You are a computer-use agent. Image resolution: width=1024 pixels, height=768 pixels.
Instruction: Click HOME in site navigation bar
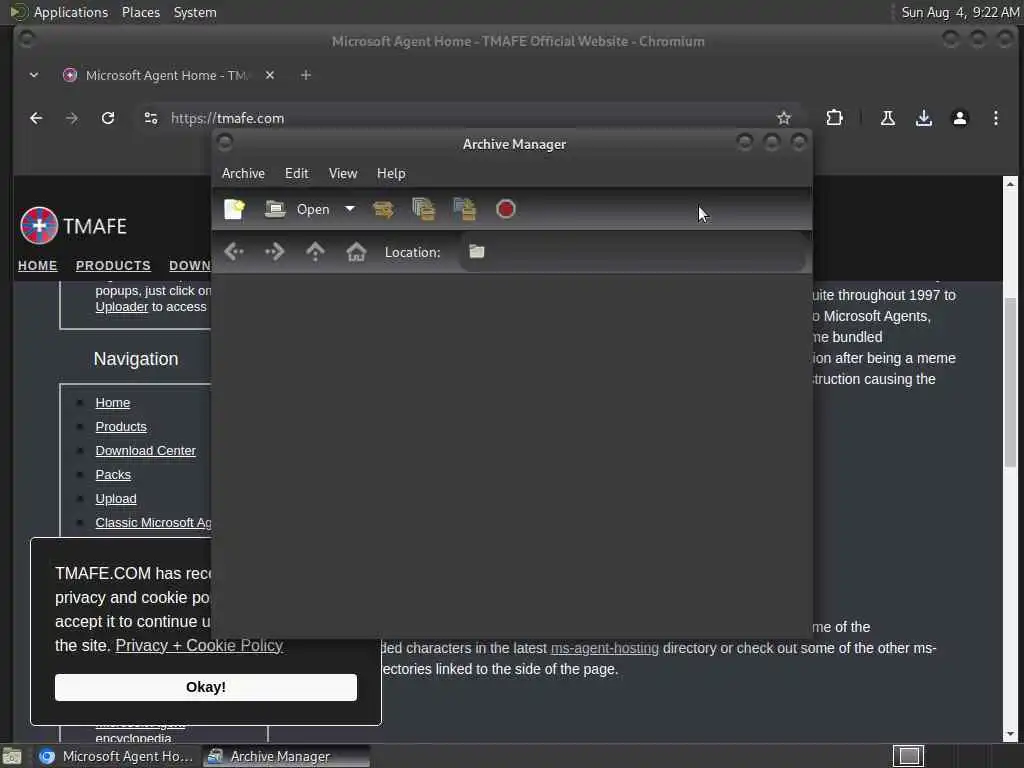coord(37,266)
